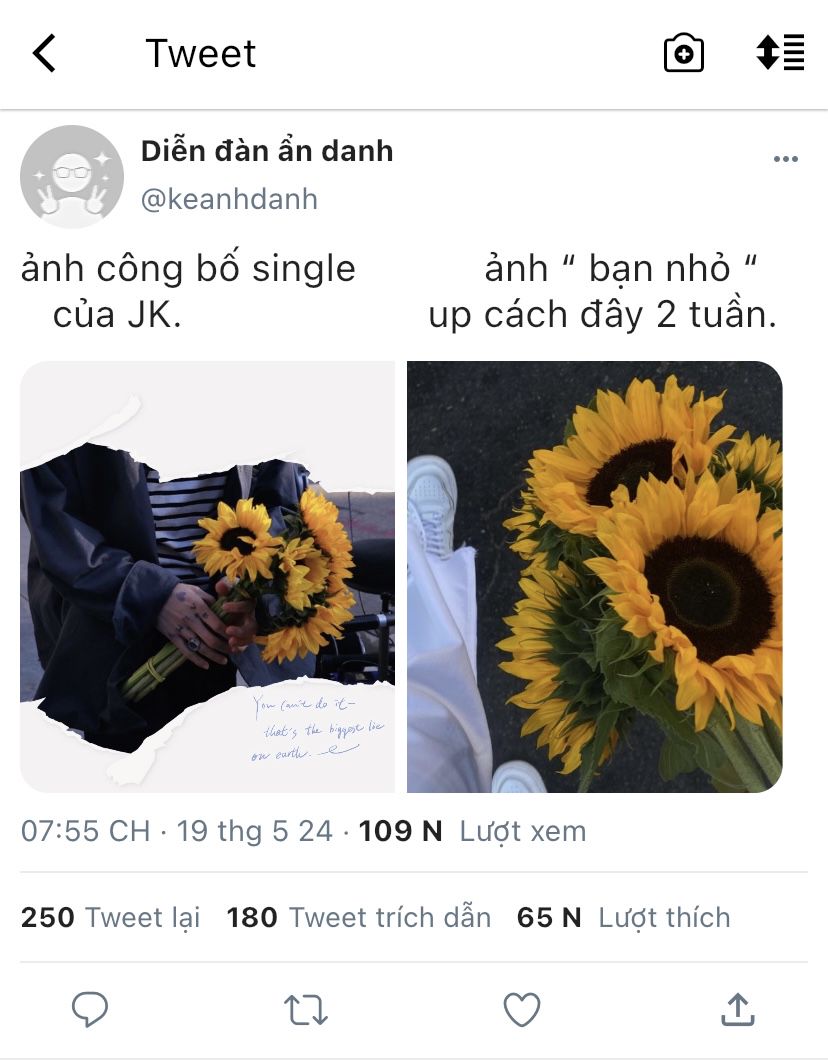Viewport: 828px width, 1064px height.
Task: Open the three-dot more options menu
Action: pyautogui.click(x=785, y=159)
